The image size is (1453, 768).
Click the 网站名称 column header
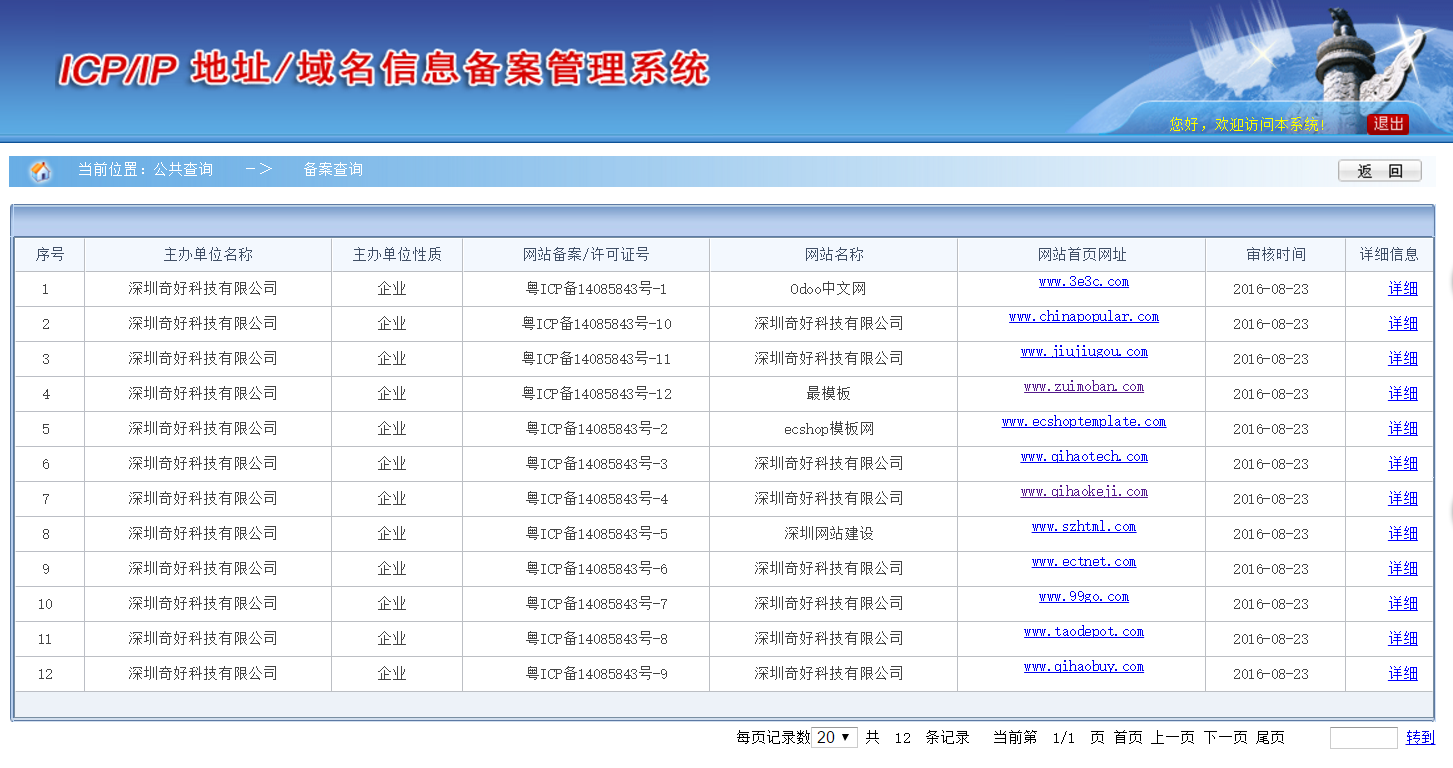[834, 255]
